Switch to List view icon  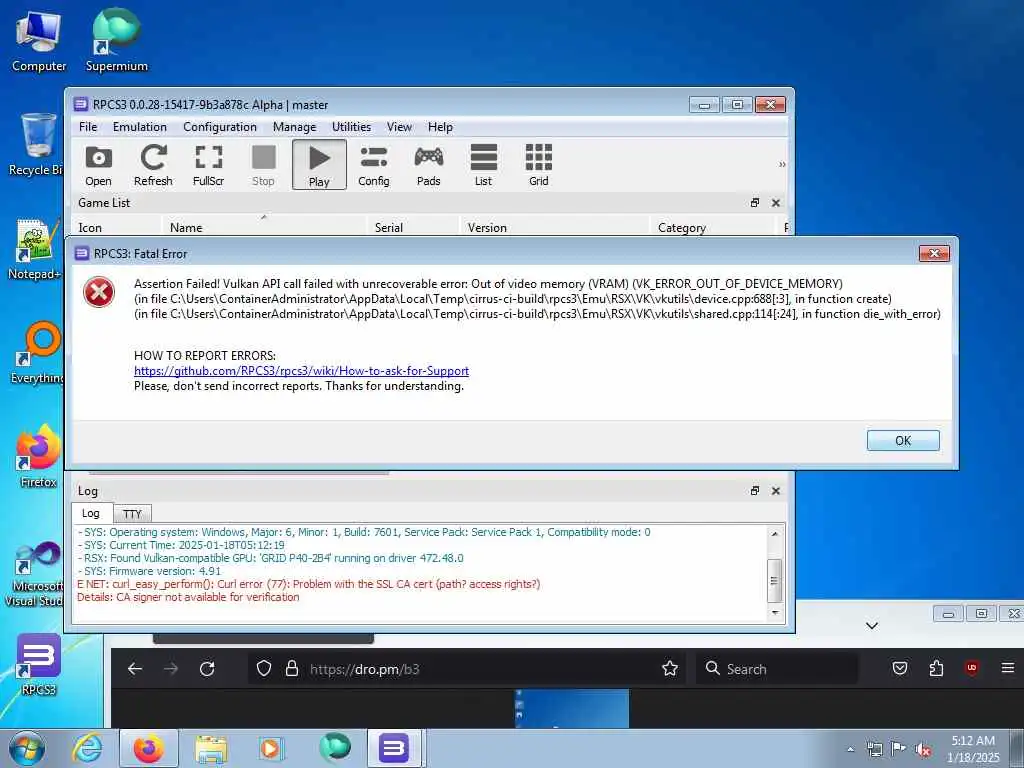pos(483,165)
